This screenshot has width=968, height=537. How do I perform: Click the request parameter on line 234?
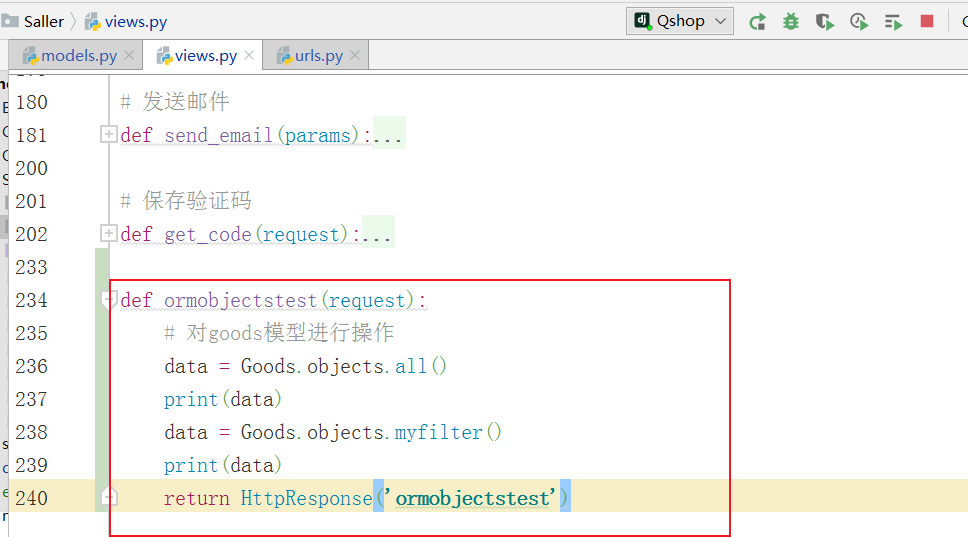(x=367, y=301)
